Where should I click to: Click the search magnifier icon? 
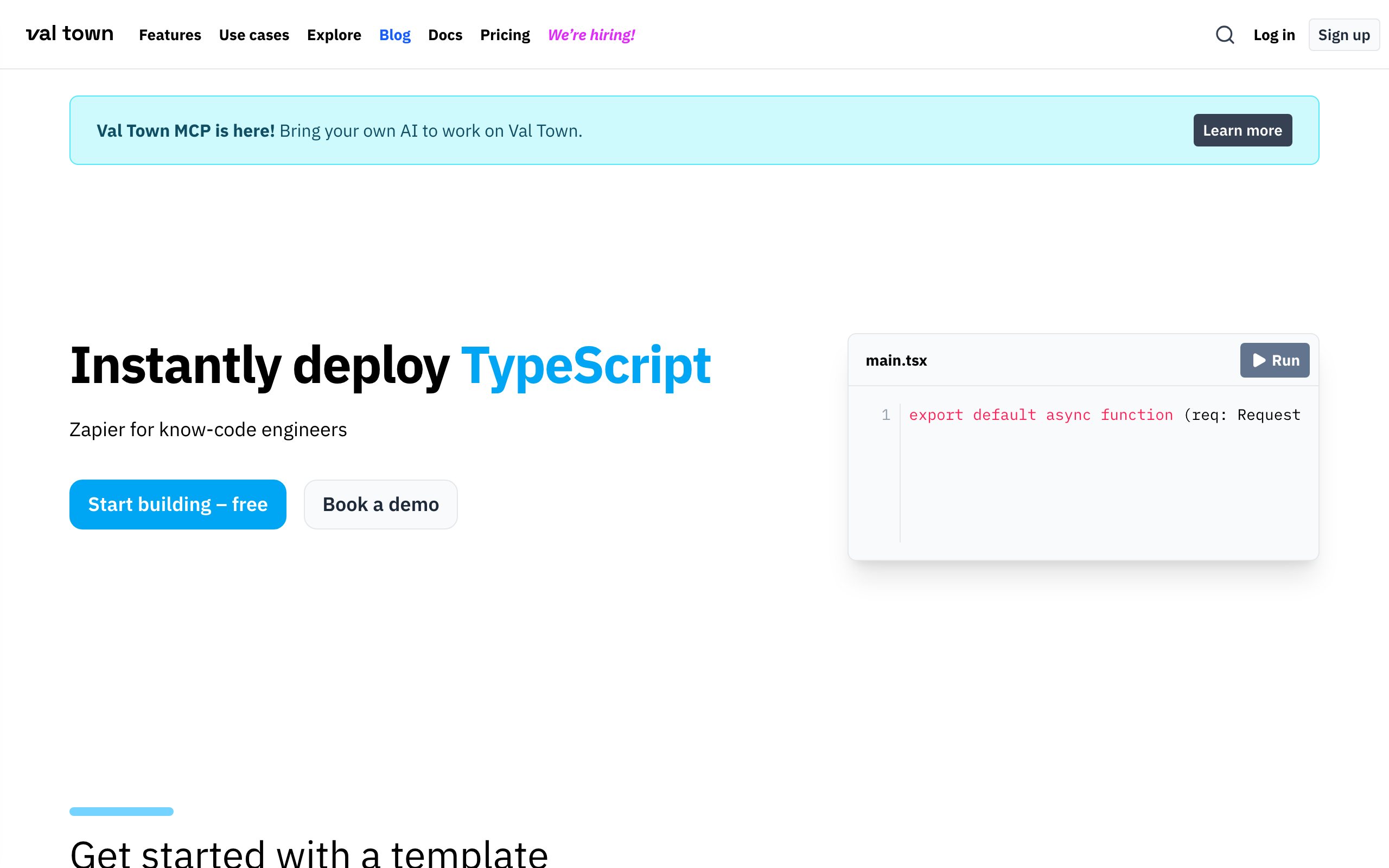click(1224, 35)
